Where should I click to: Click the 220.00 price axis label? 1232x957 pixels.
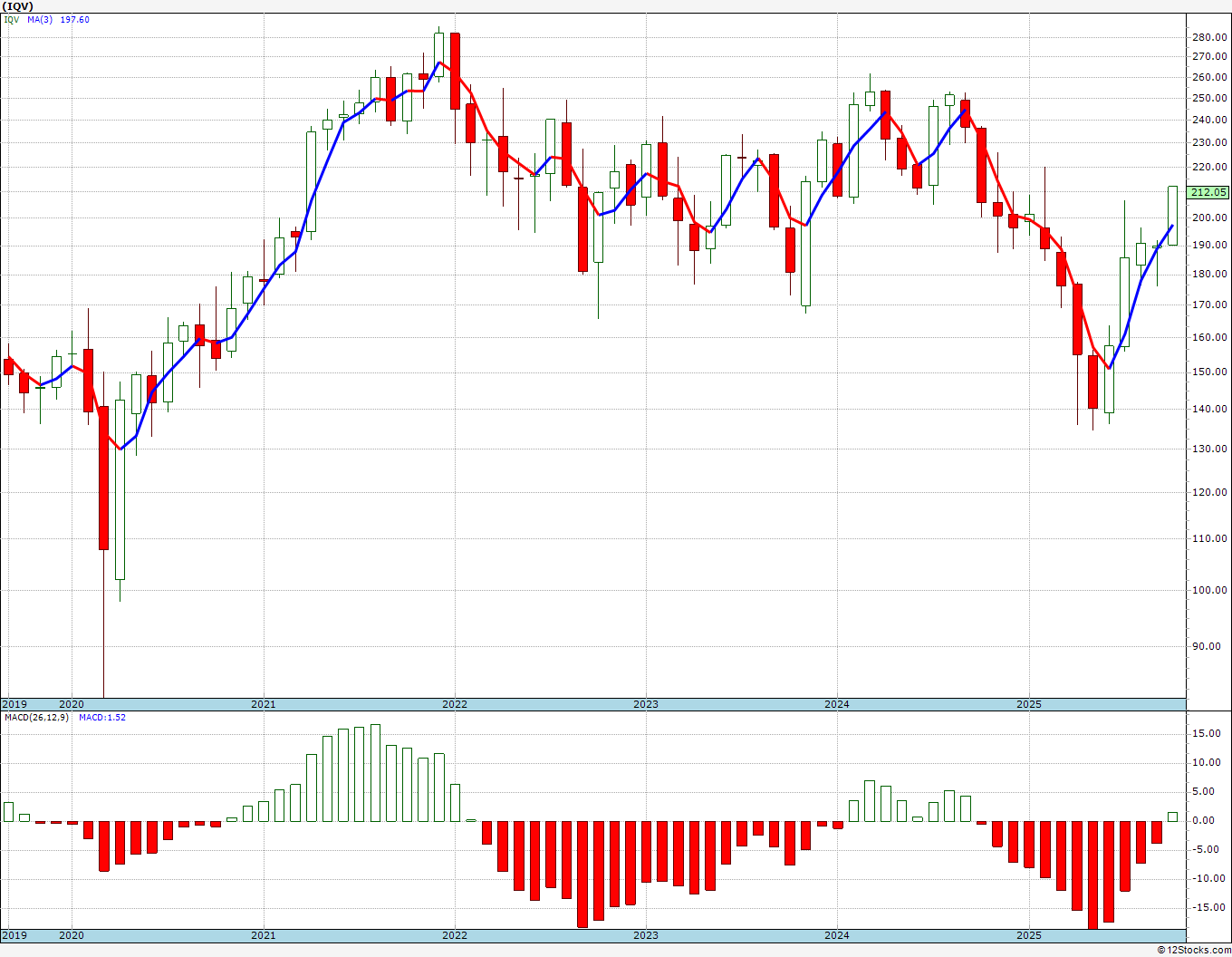tap(1210, 168)
